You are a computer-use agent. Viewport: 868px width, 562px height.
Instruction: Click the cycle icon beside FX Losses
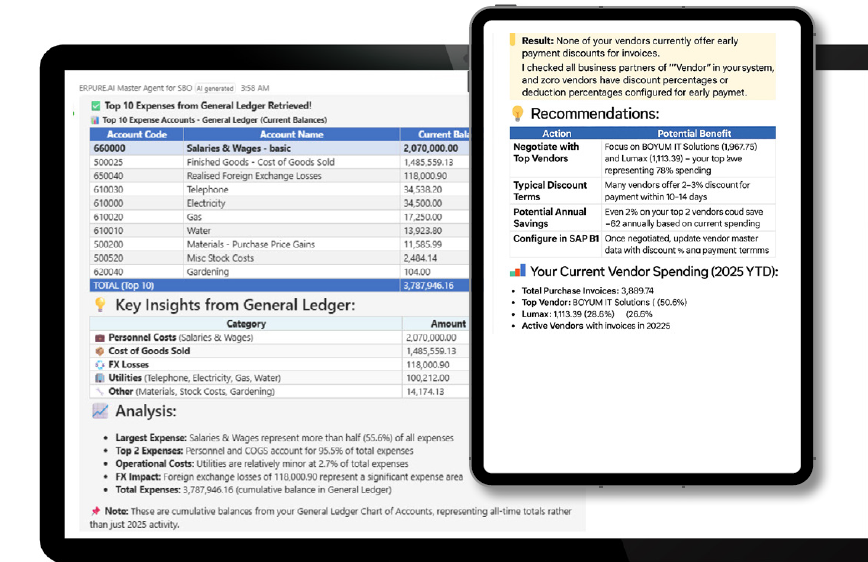pos(100,365)
